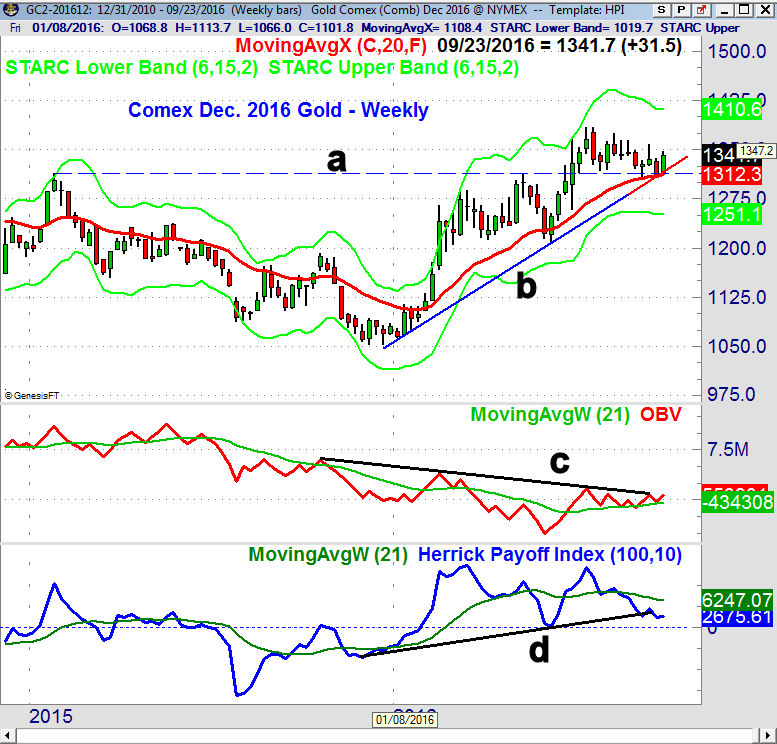Click annotation letter 'd' in Herrick pane
777x744 pixels.
(539, 649)
